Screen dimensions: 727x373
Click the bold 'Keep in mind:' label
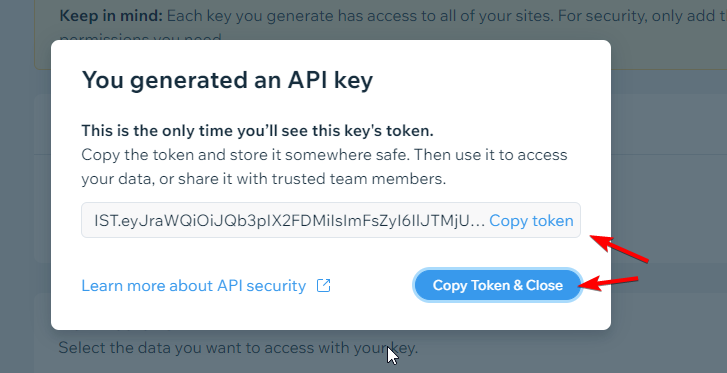point(111,16)
